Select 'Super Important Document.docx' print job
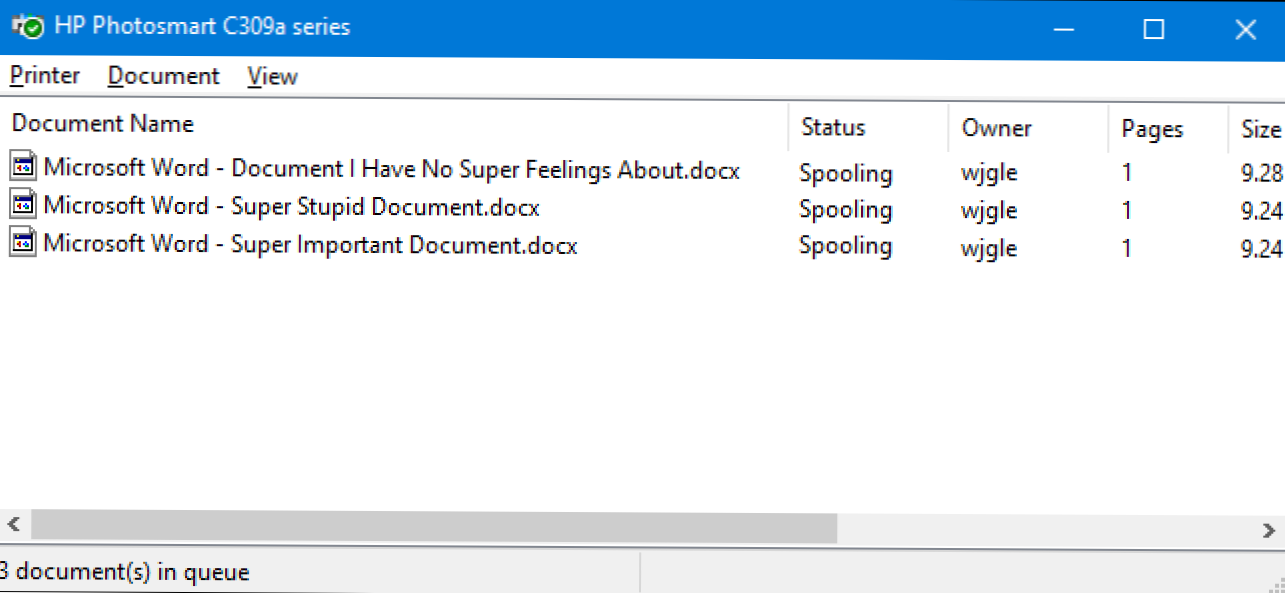Image resolution: width=1285 pixels, height=593 pixels. coord(310,244)
